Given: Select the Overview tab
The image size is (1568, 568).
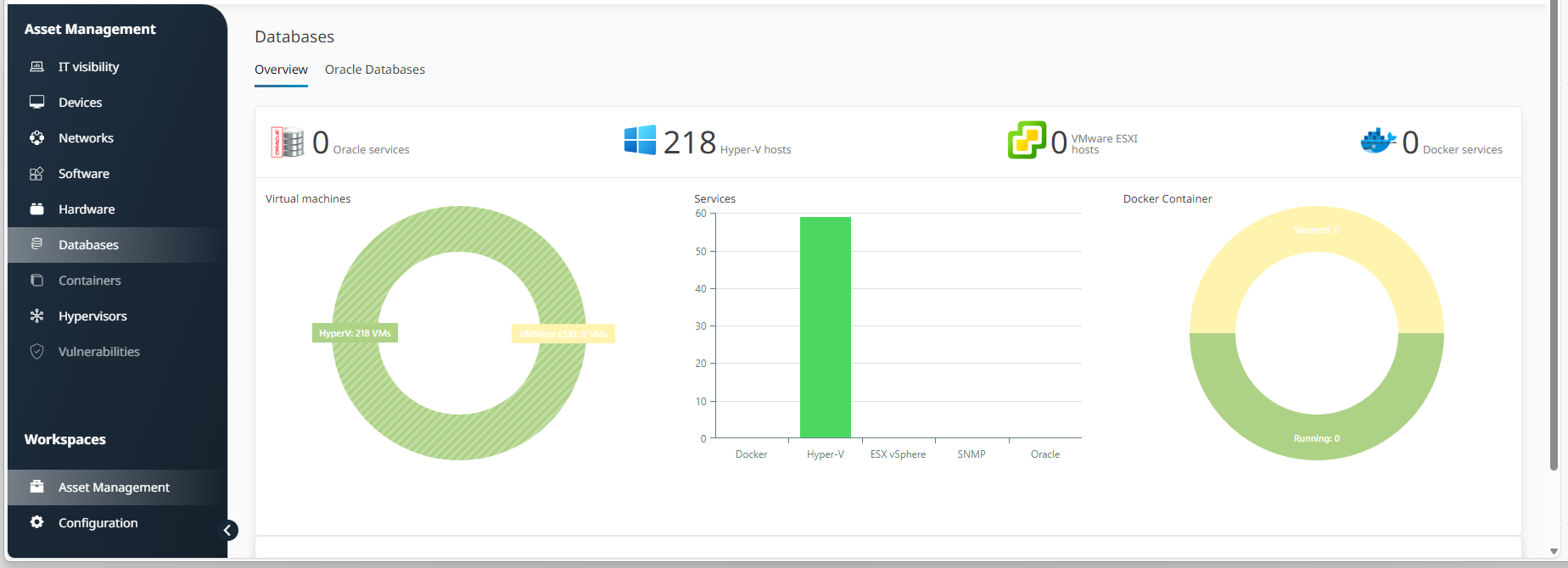Looking at the screenshot, I should [281, 70].
